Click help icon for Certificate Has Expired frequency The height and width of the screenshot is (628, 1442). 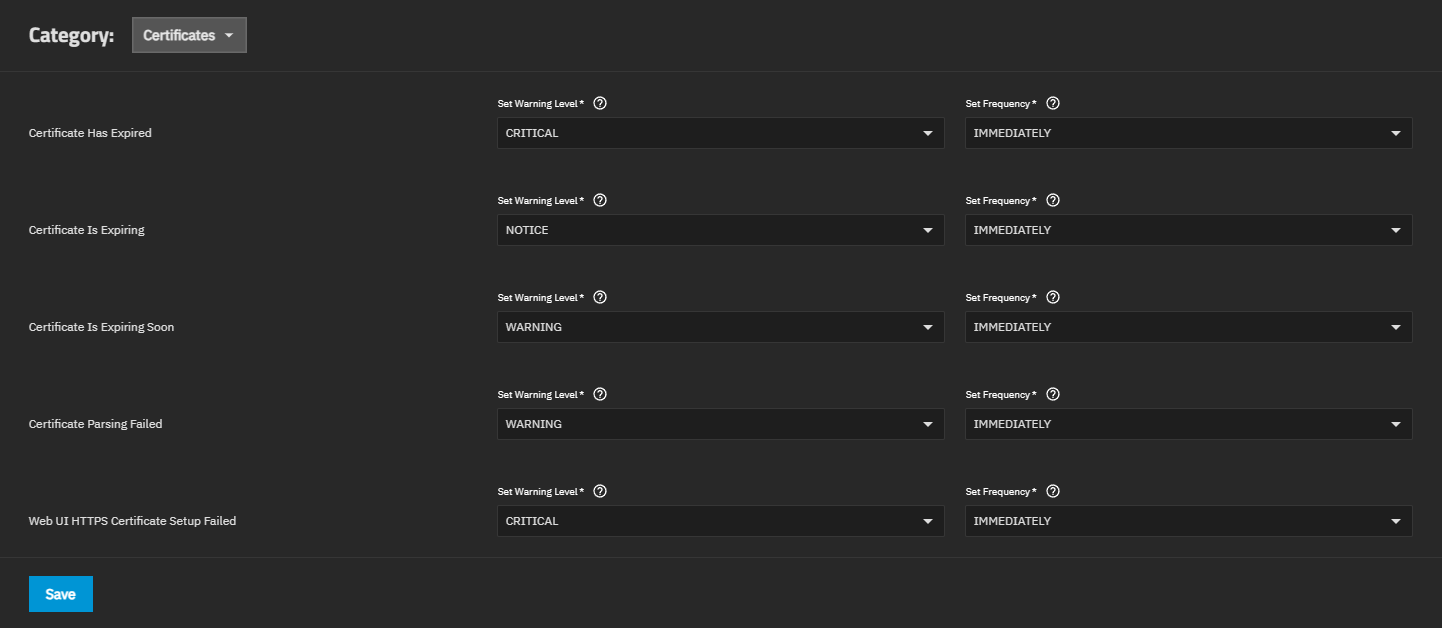point(1052,103)
